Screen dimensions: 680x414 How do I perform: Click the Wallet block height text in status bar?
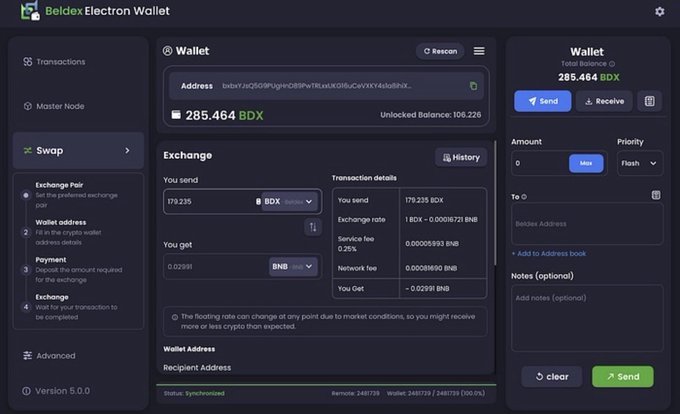click(436, 394)
